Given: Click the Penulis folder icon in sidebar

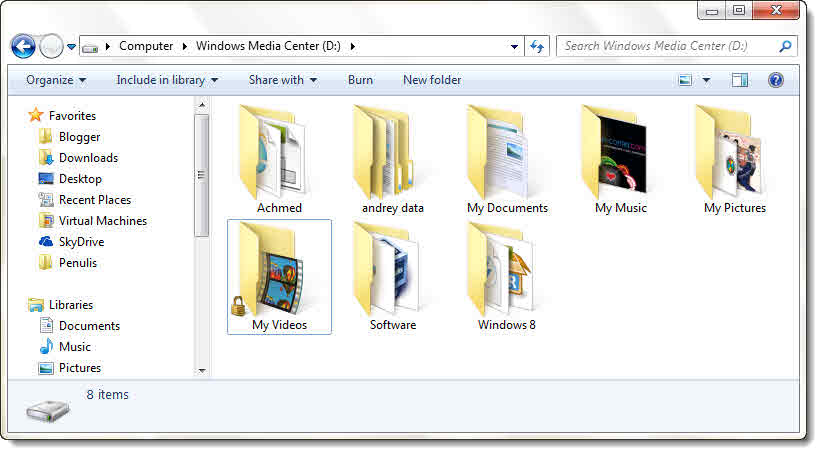Looking at the screenshot, I should [x=46, y=262].
